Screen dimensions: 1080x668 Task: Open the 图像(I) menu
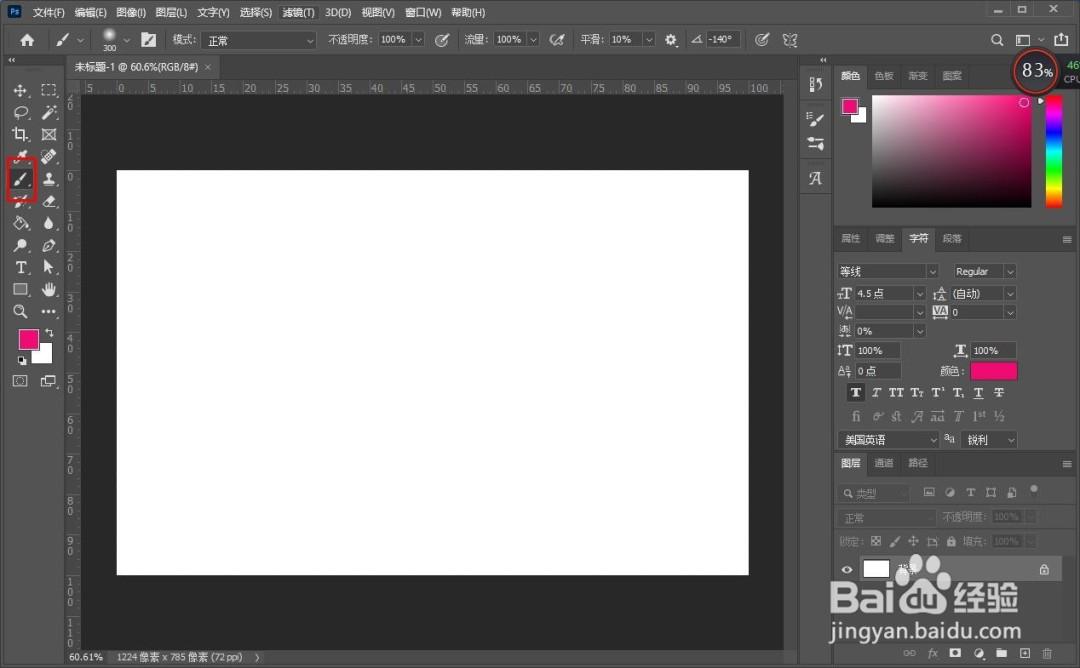131,12
